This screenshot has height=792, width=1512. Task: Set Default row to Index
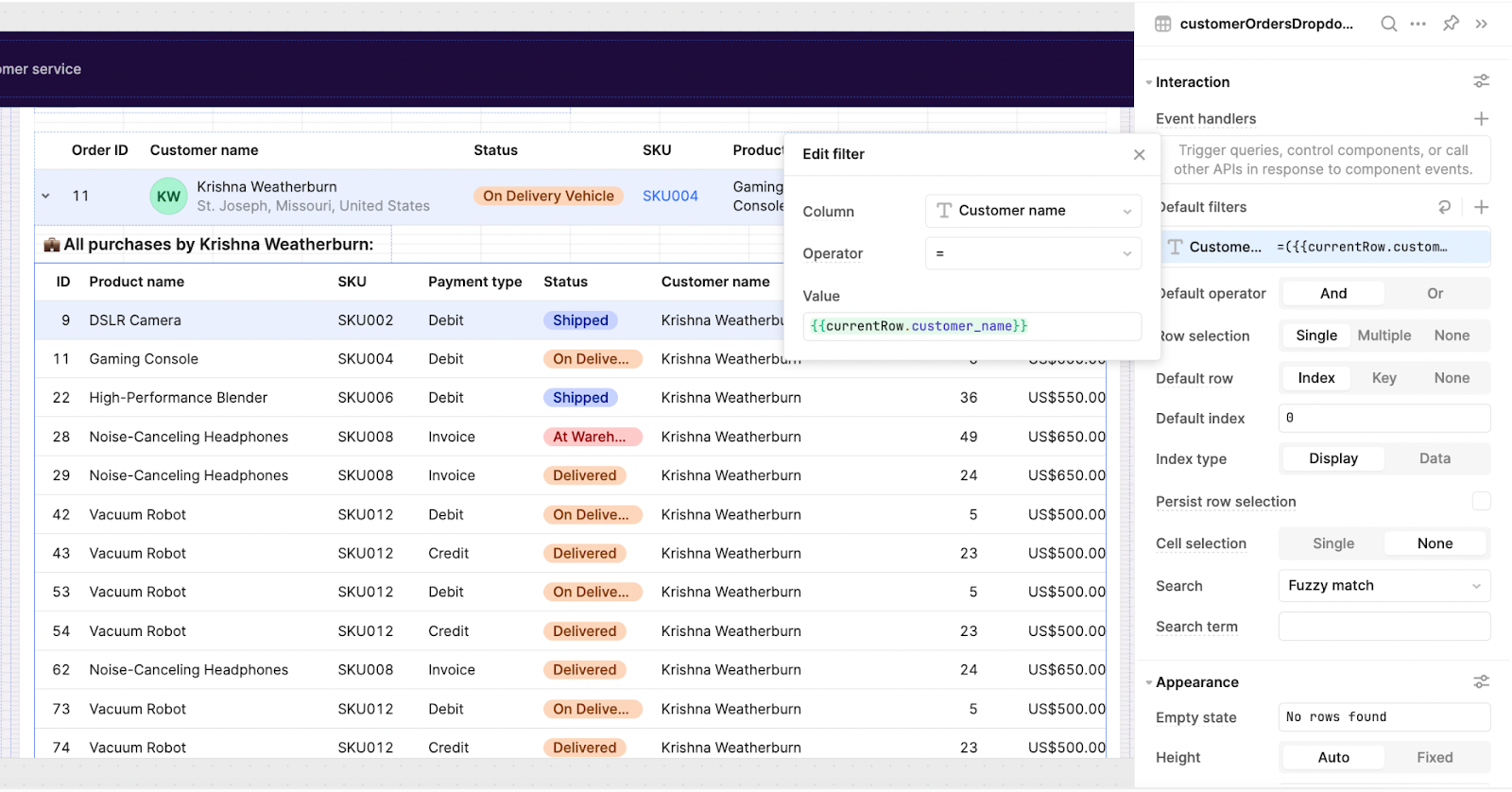click(1316, 378)
